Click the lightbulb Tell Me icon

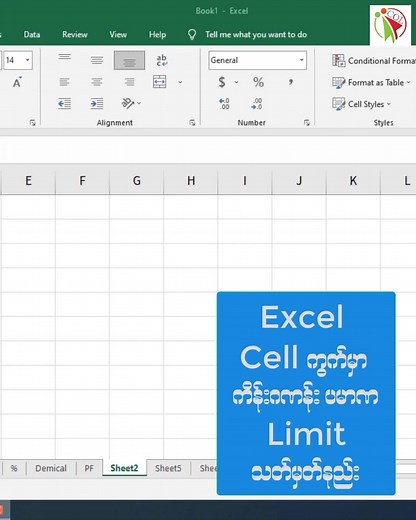coord(192,34)
